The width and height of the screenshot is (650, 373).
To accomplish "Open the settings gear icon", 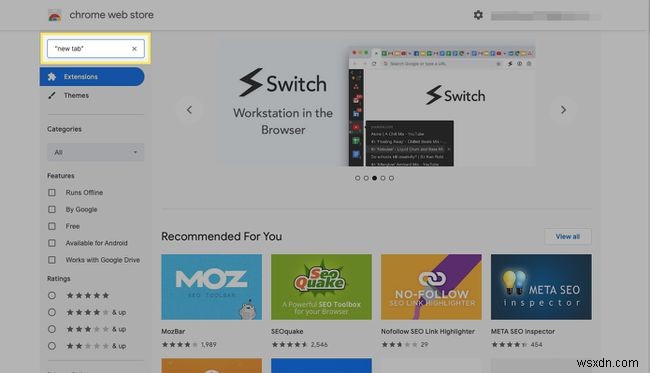I will coord(478,15).
